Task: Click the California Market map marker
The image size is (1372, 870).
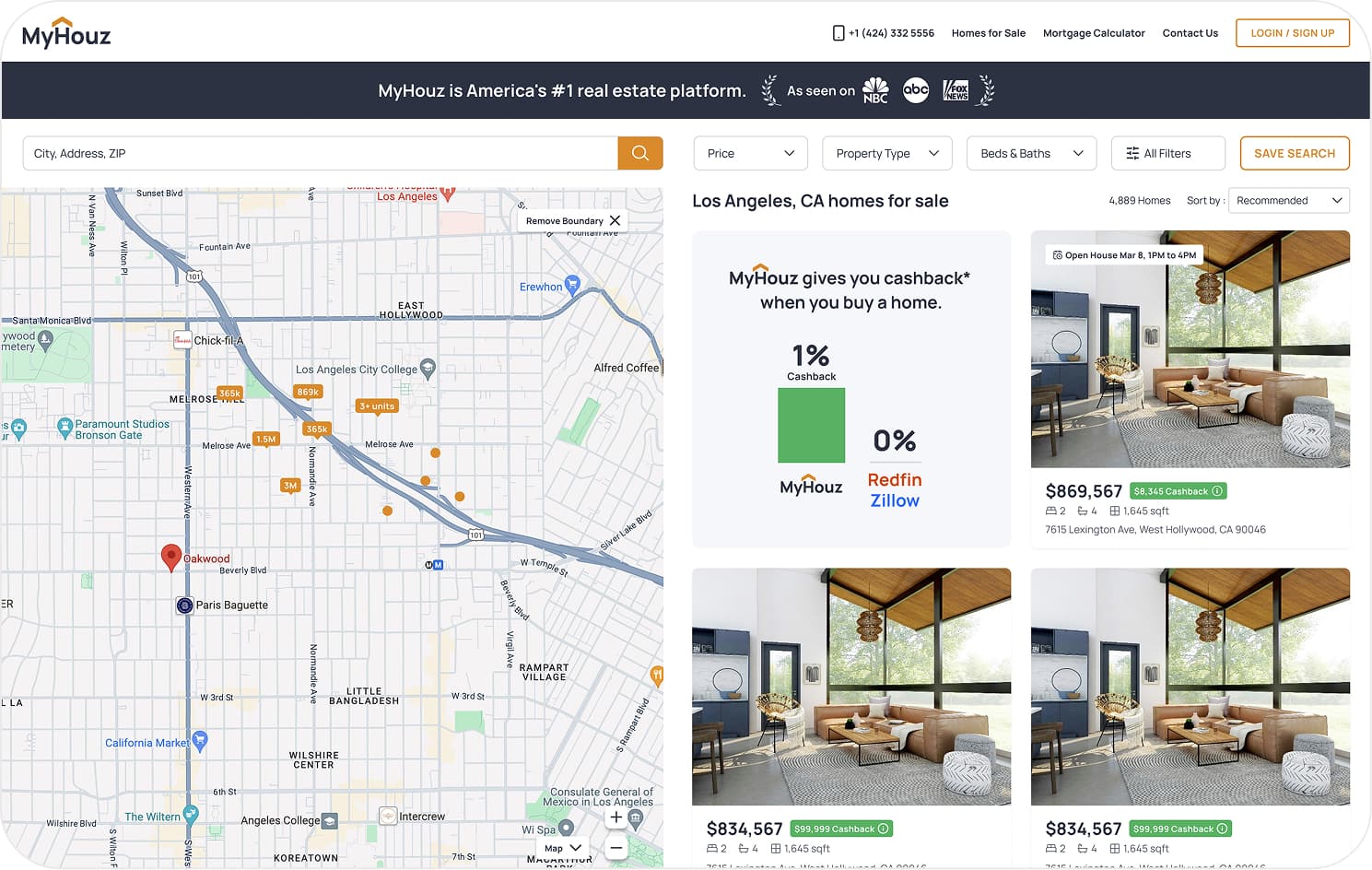Action: pos(200,740)
